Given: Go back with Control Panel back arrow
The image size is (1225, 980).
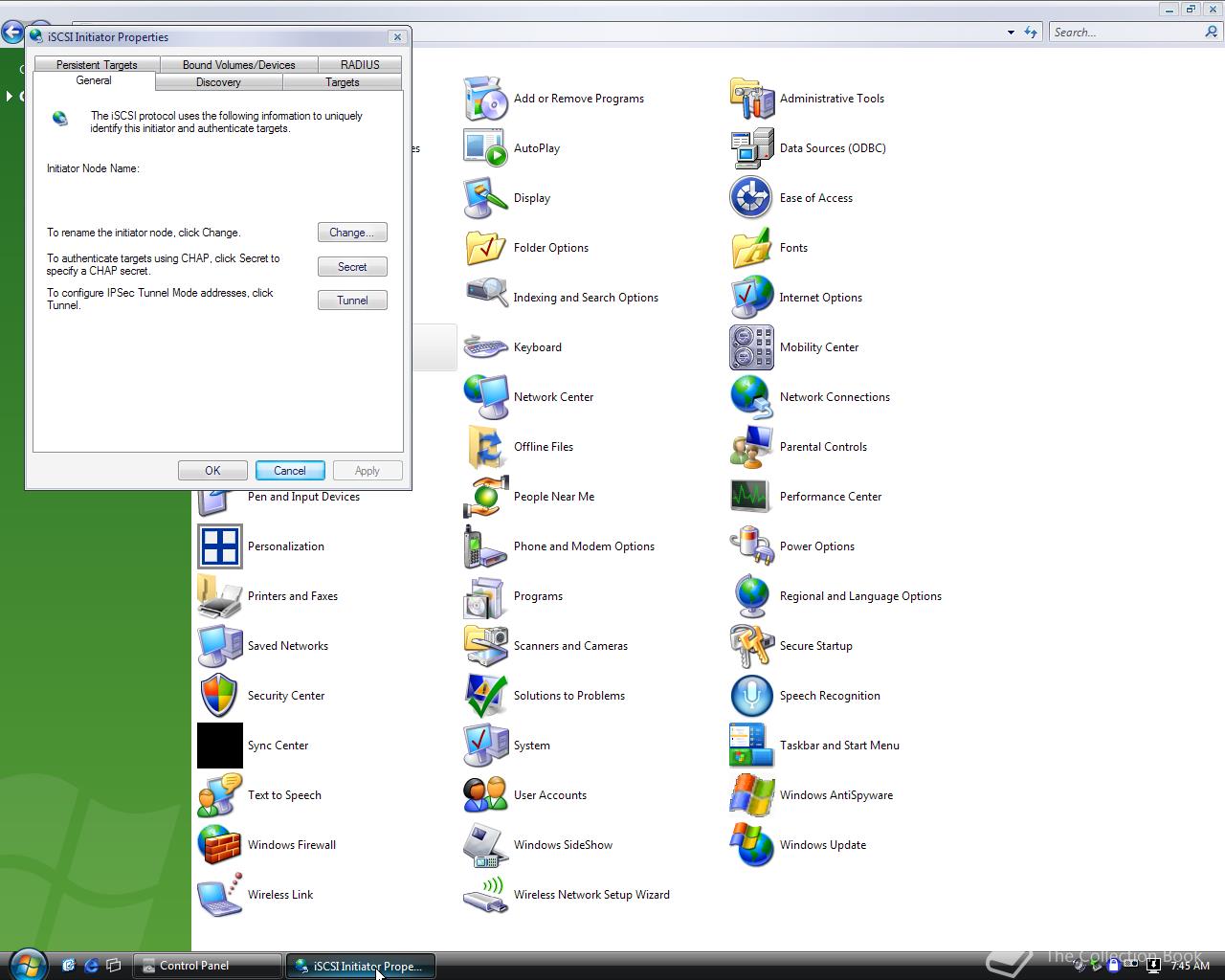Looking at the screenshot, I should click(12, 33).
